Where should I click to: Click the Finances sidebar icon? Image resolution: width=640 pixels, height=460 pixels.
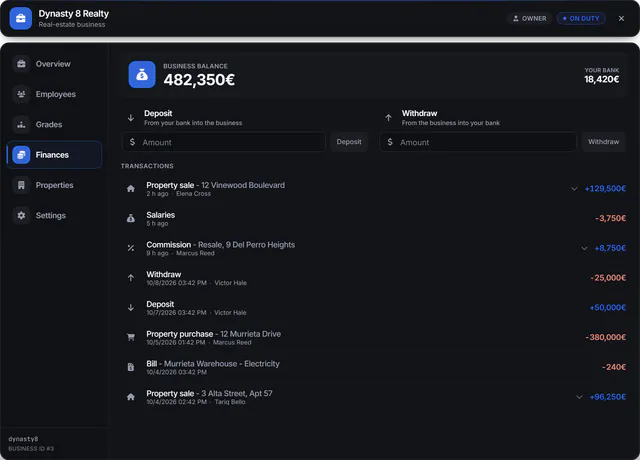[x=21, y=155]
